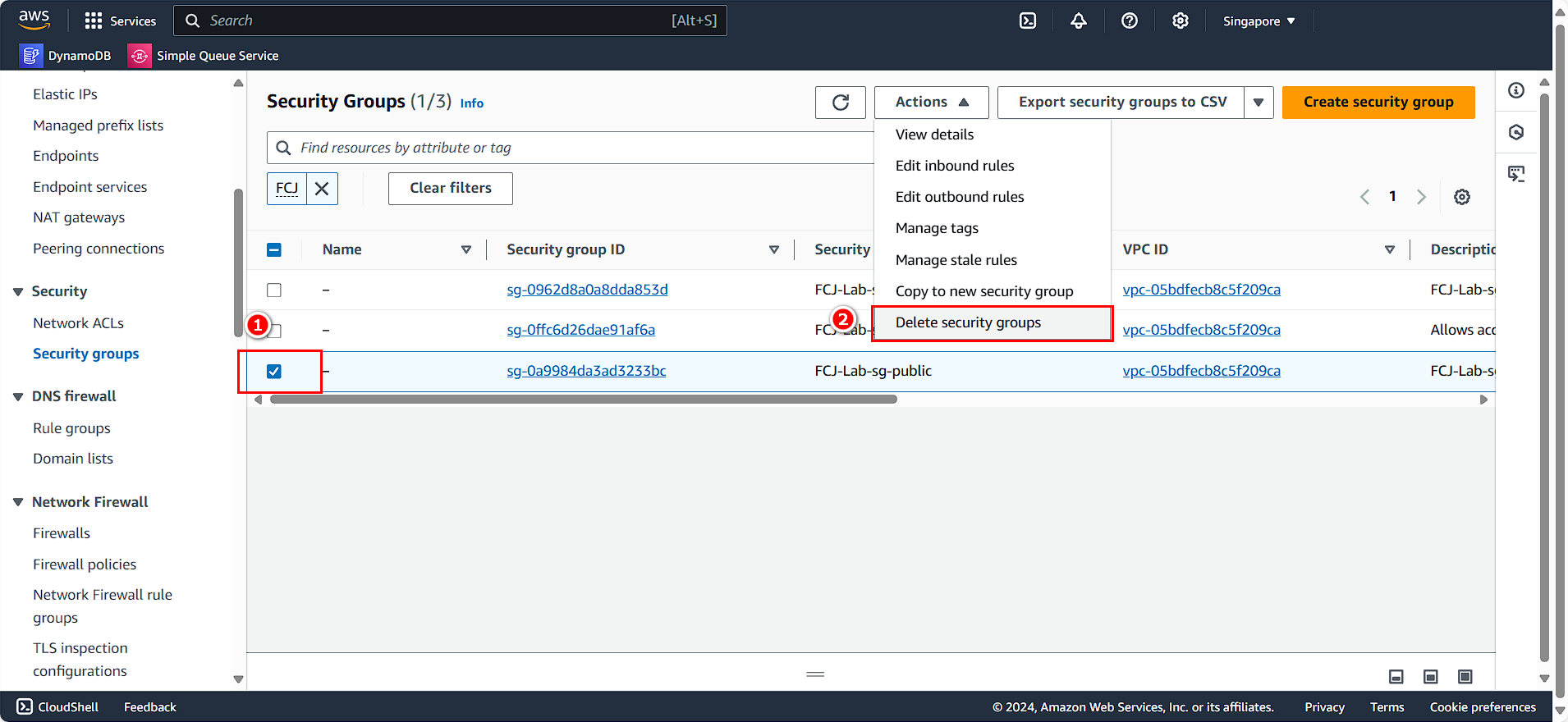The image size is (1568, 722).
Task: Click Export security groups to CSV
Action: pos(1121,103)
